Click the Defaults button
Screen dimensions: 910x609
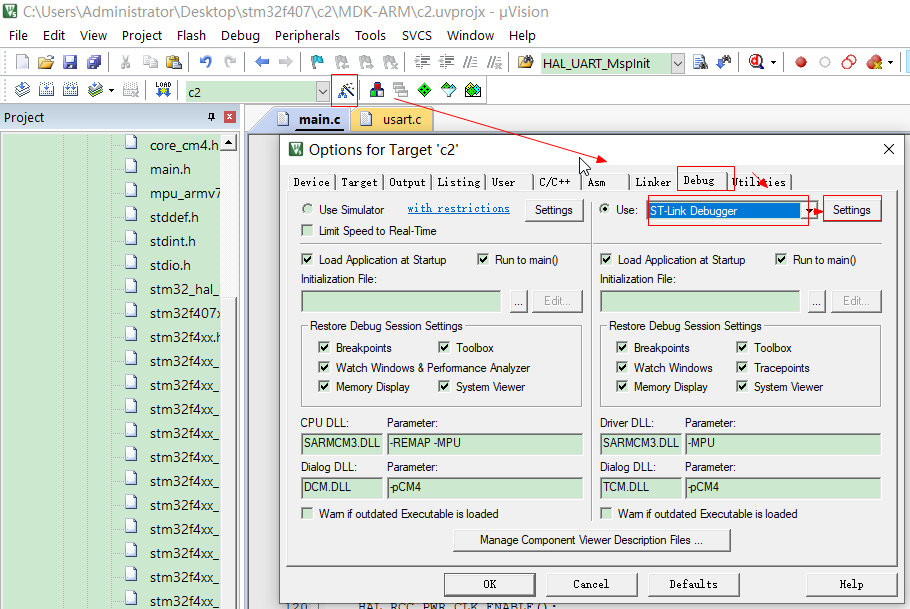[693, 584]
